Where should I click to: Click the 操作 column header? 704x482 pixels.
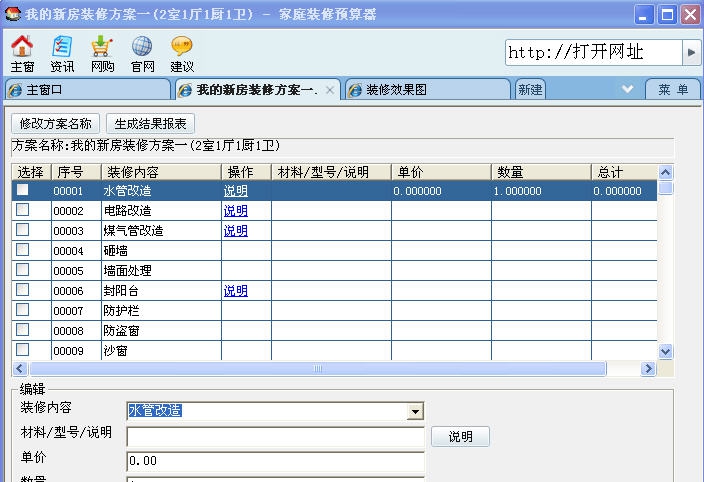[246, 172]
